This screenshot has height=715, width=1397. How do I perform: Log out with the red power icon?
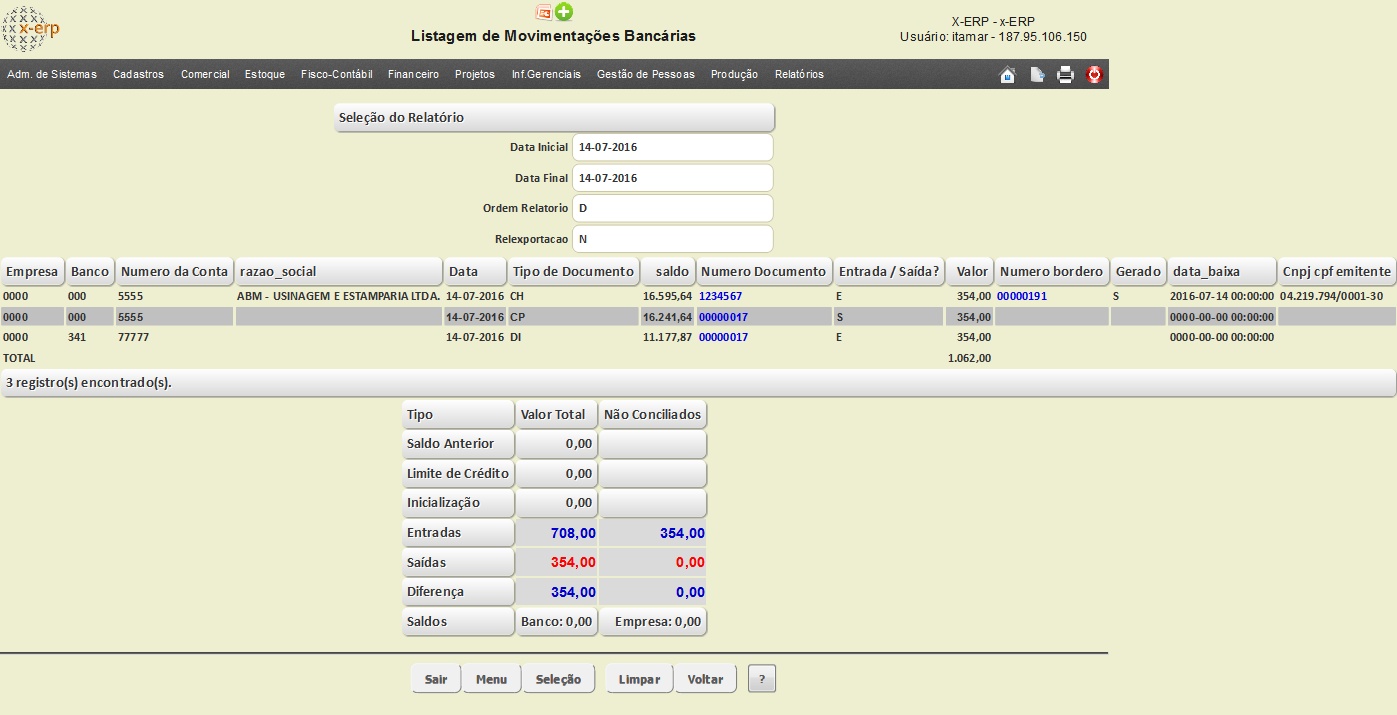click(x=1094, y=75)
